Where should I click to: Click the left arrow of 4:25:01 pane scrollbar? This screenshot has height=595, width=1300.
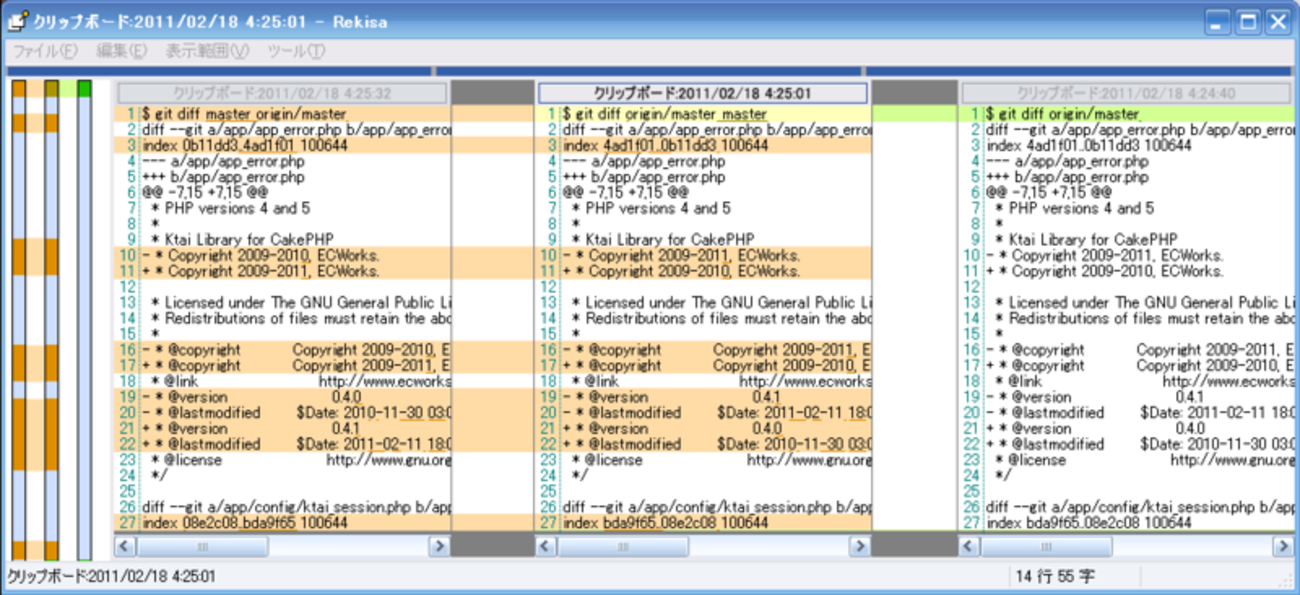pos(545,547)
